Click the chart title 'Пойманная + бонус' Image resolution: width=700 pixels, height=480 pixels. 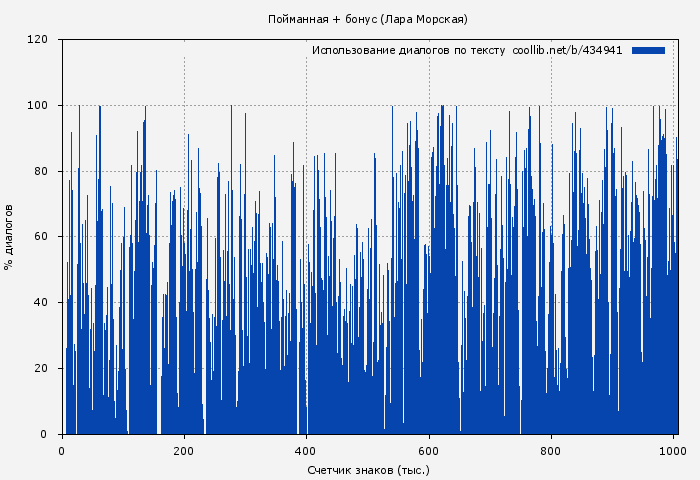[323, 19]
